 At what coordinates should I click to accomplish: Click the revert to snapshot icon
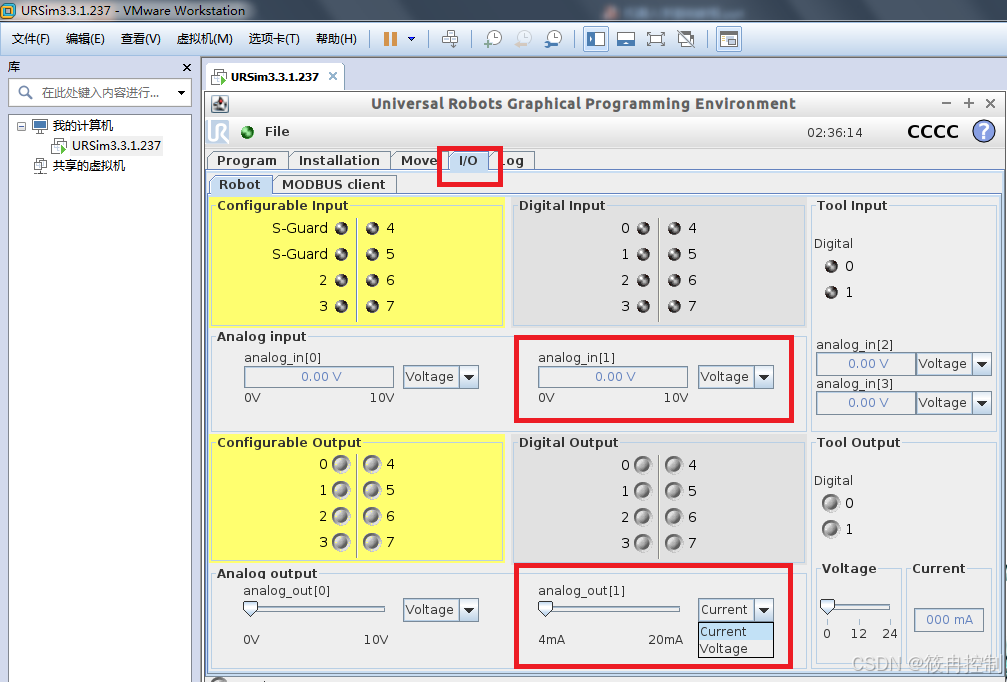coord(523,39)
